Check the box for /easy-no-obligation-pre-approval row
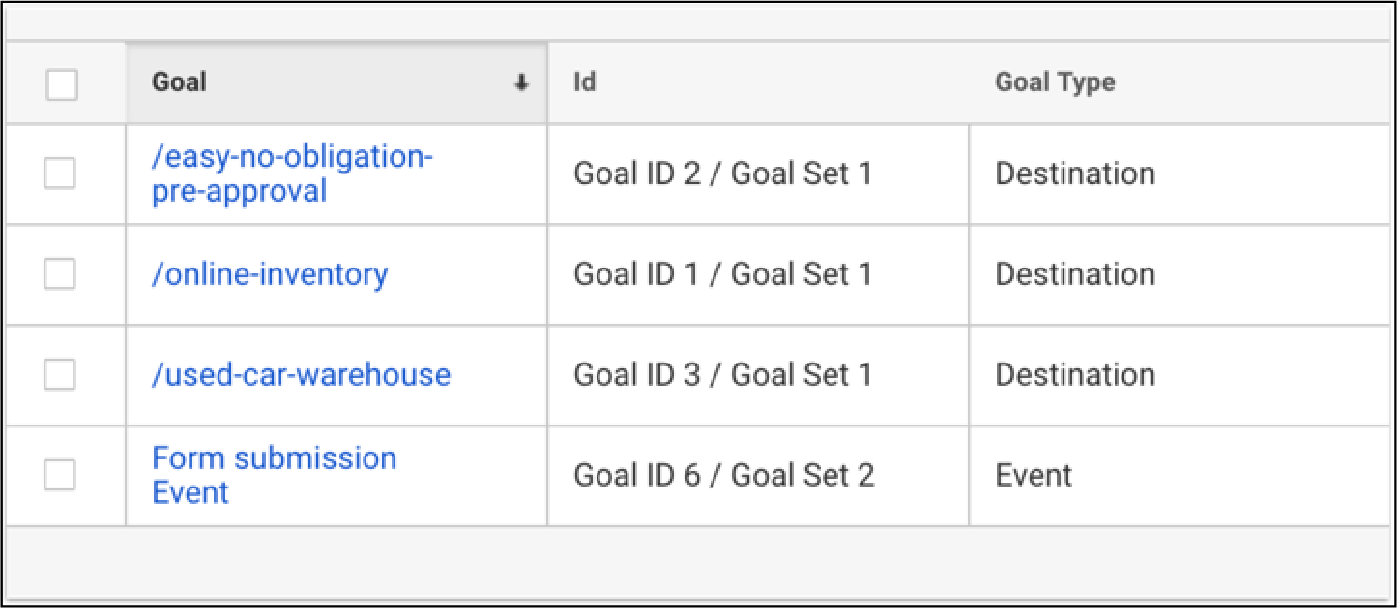The image size is (1397, 608). pyautogui.click(x=60, y=174)
